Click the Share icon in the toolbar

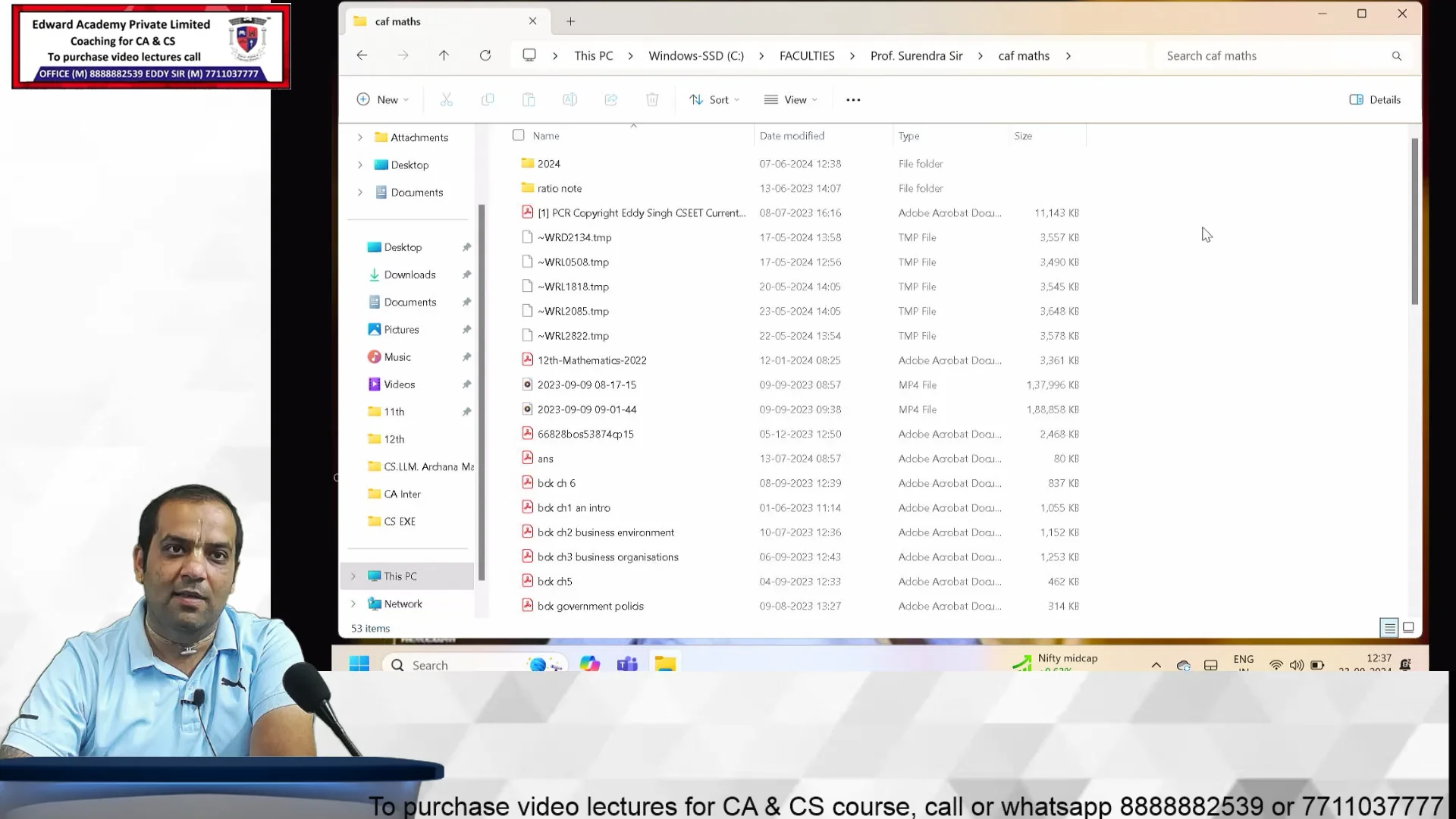[611, 99]
